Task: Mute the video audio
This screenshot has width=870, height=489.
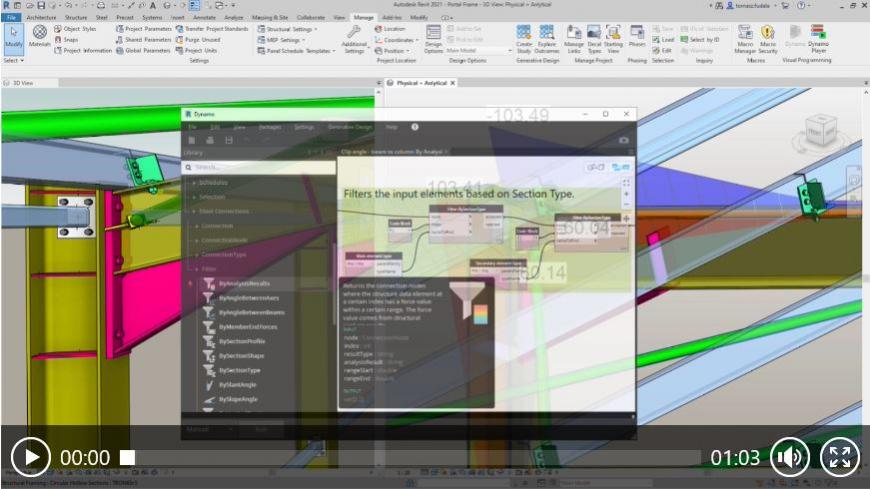Action: click(790, 457)
